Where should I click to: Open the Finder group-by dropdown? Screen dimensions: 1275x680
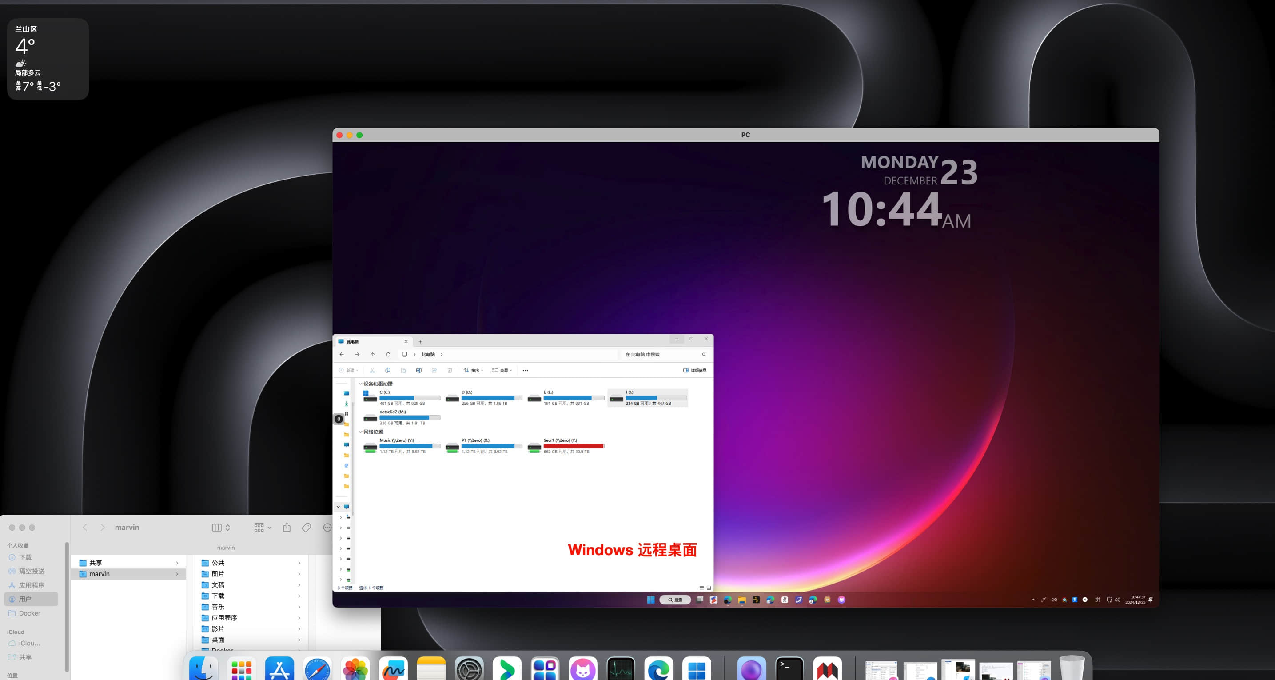tap(262, 527)
